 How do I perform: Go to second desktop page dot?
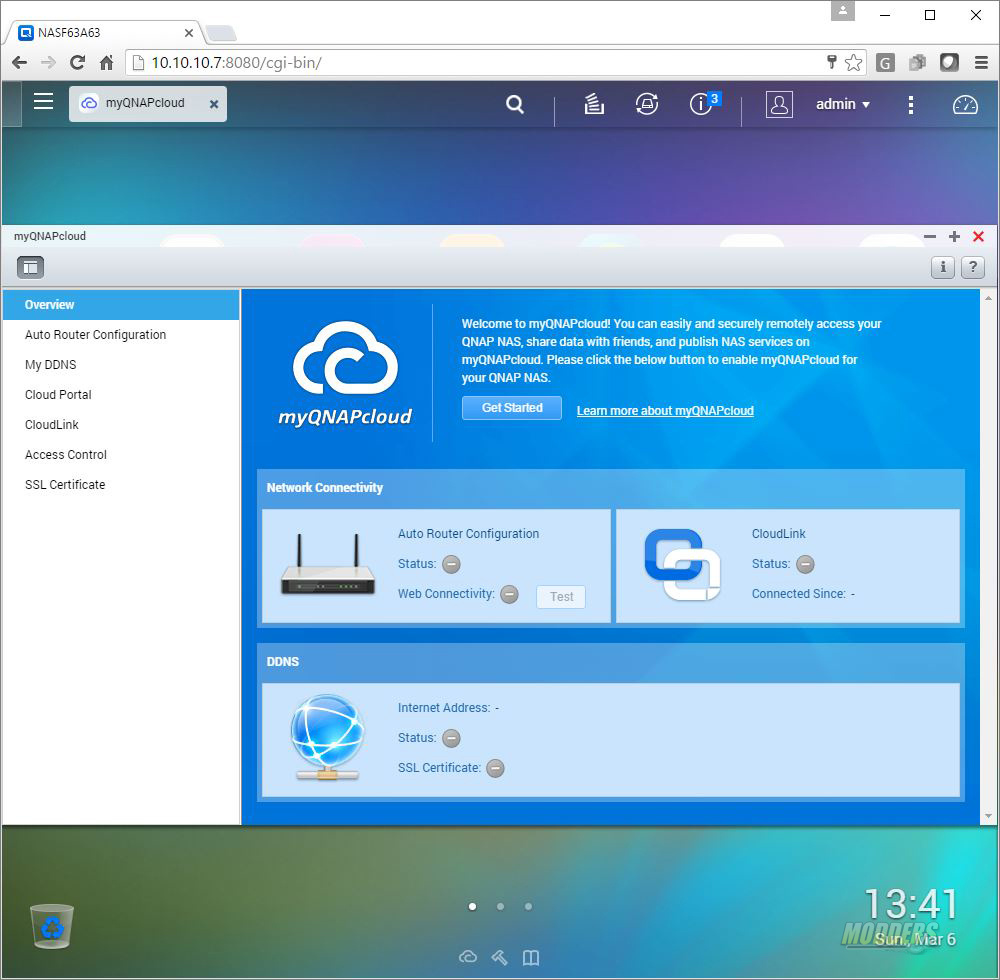pos(501,907)
